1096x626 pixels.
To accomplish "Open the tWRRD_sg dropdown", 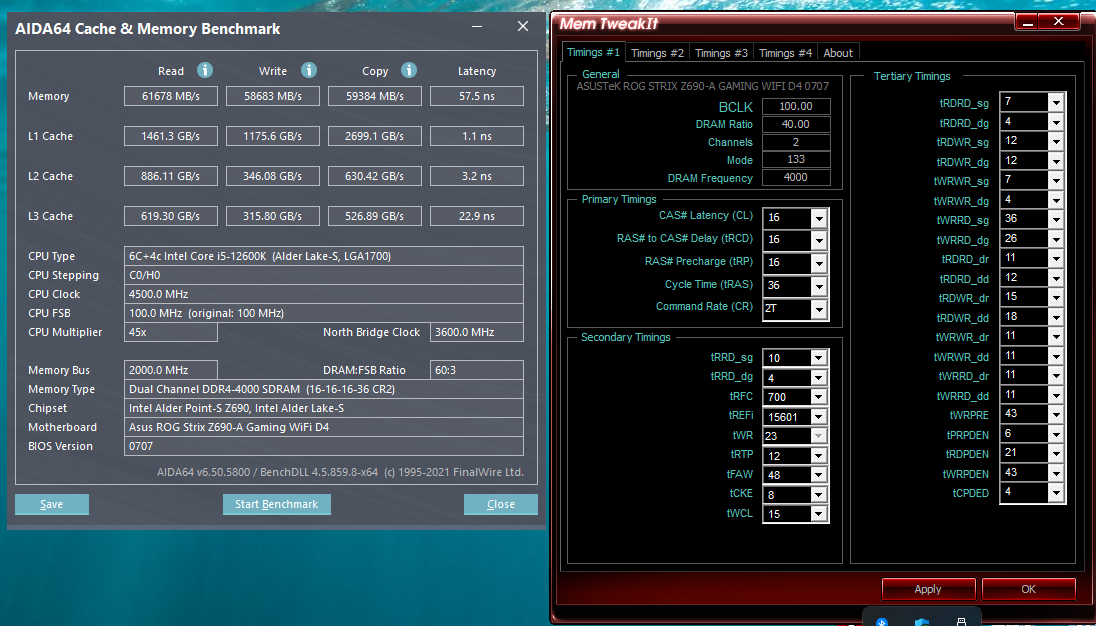I will click(1055, 219).
